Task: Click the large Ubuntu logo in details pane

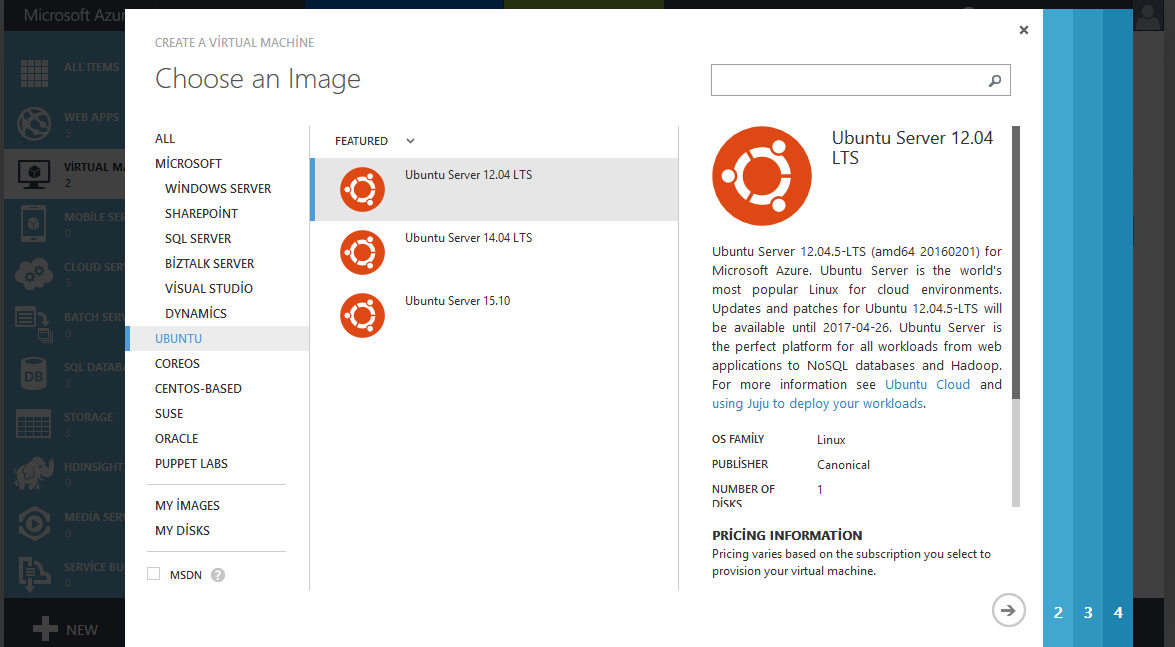Action: (x=761, y=176)
